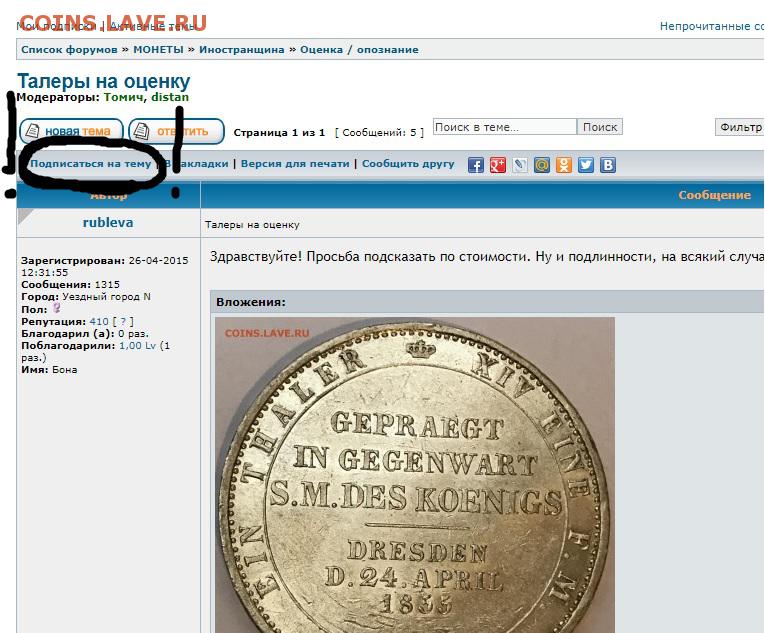
Task: Click Вложения attachments heading
Action: pyautogui.click(x=251, y=302)
